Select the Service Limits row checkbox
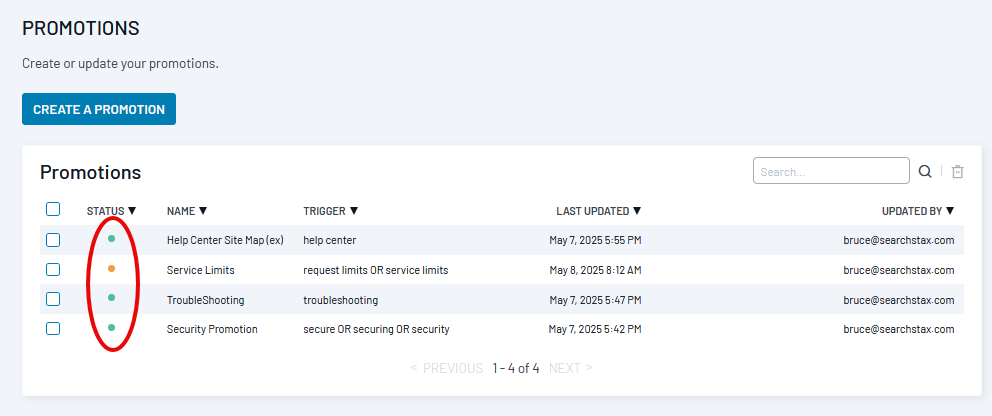Image resolution: width=992 pixels, height=416 pixels. 53,269
